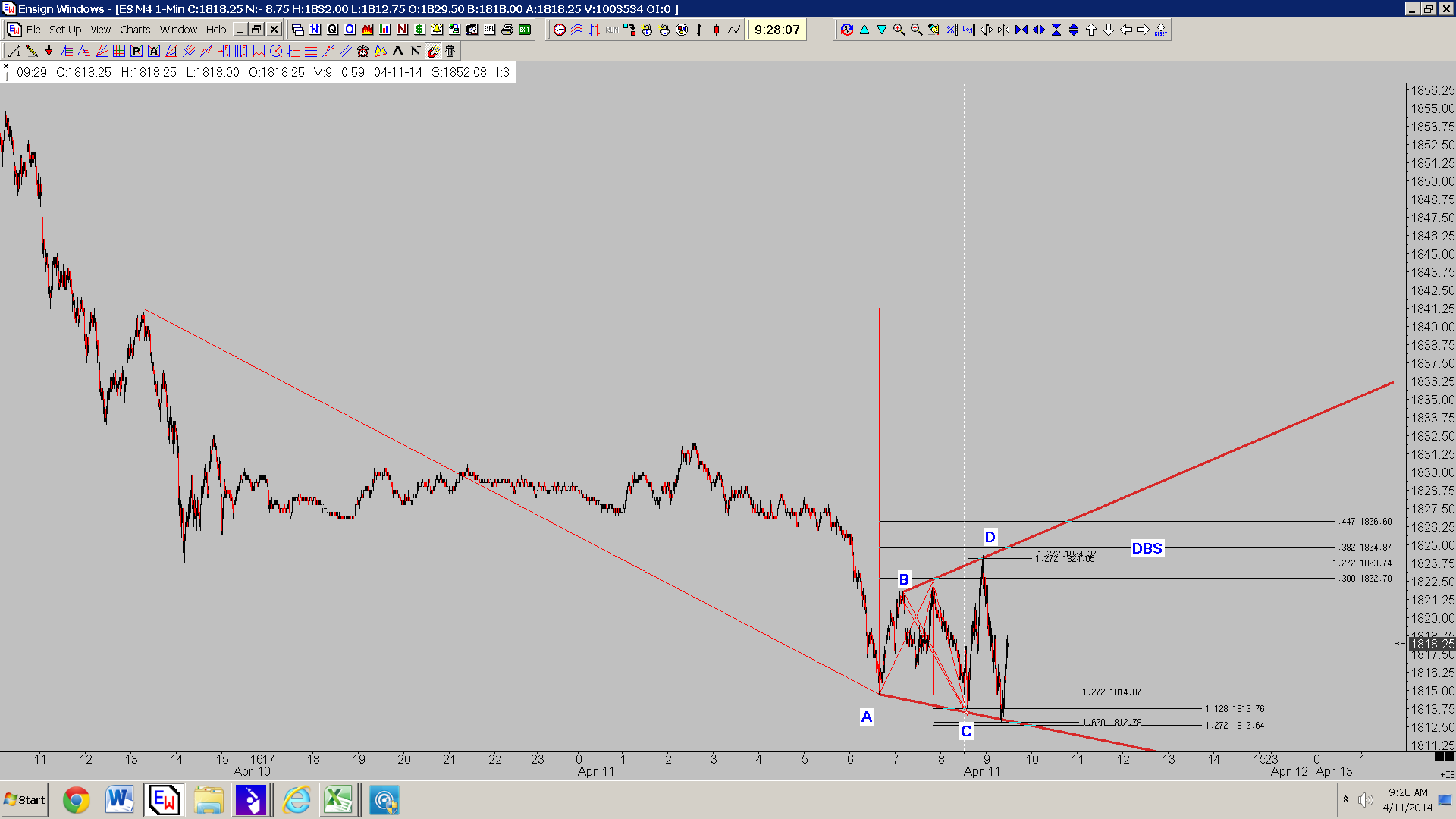This screenshot has width=1456, height=819.
Task: Click the cyan down triangle arrow
Action: pyautogui.click(x=882, y=30)
